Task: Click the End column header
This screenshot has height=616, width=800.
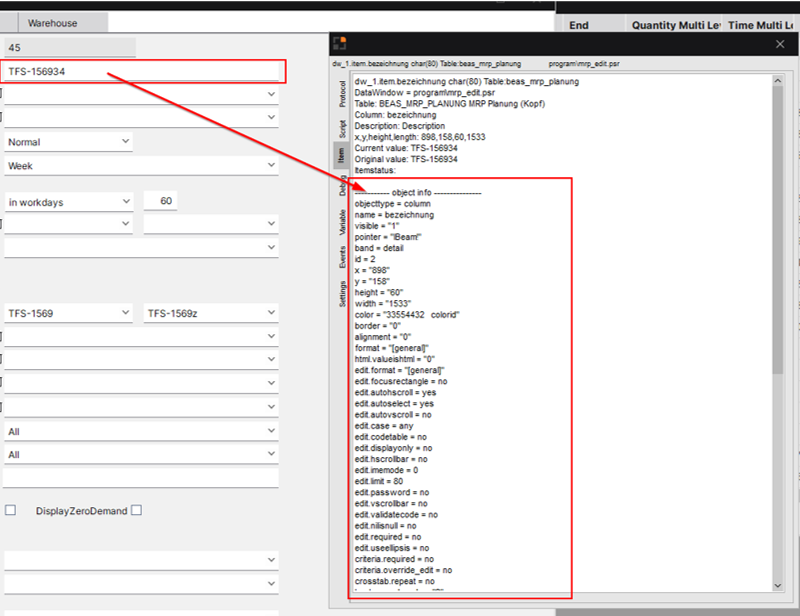Action: click(579, 25)
